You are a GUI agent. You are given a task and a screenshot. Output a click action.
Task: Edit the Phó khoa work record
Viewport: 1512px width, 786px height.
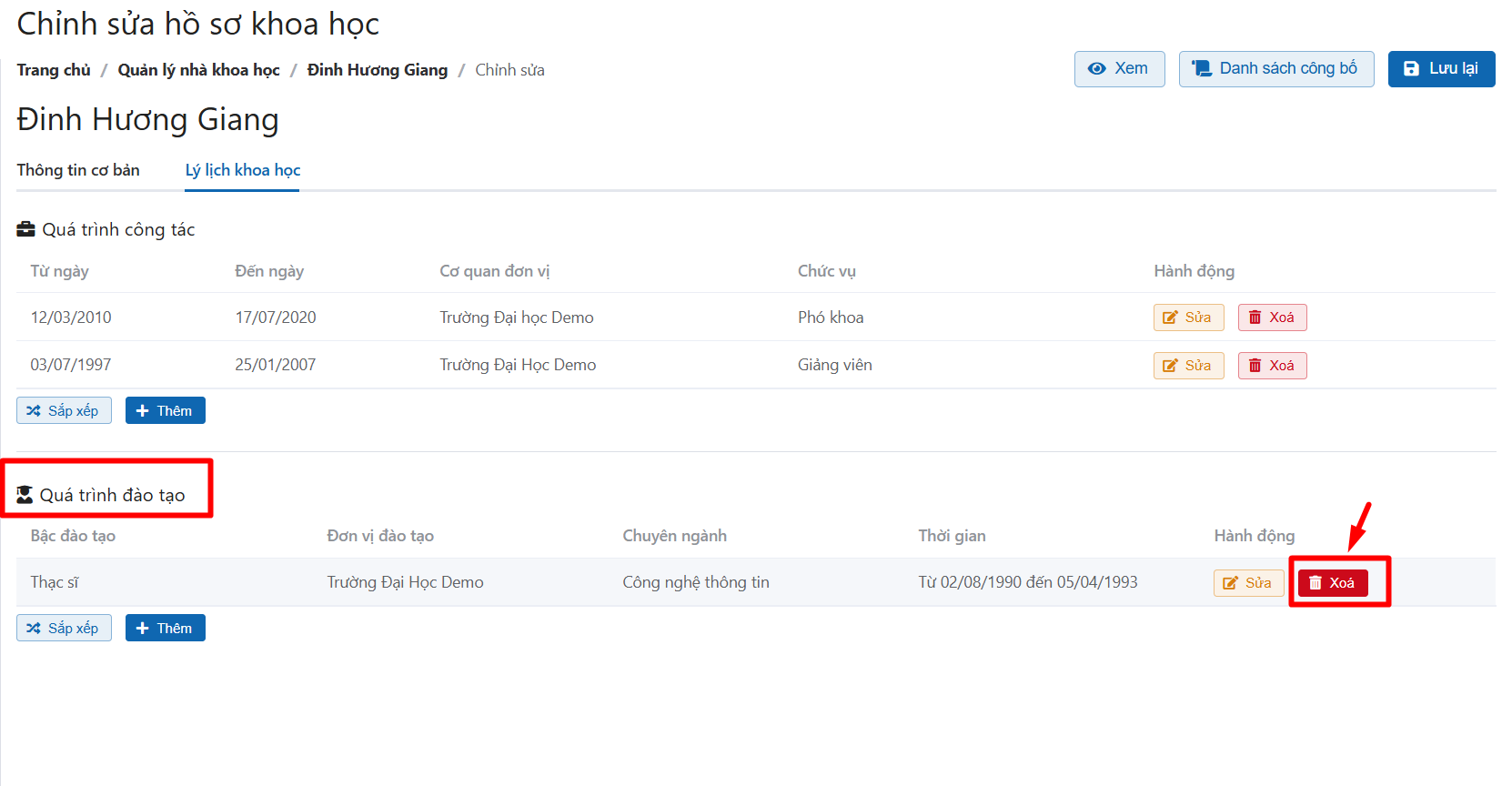click(1188, 317)
